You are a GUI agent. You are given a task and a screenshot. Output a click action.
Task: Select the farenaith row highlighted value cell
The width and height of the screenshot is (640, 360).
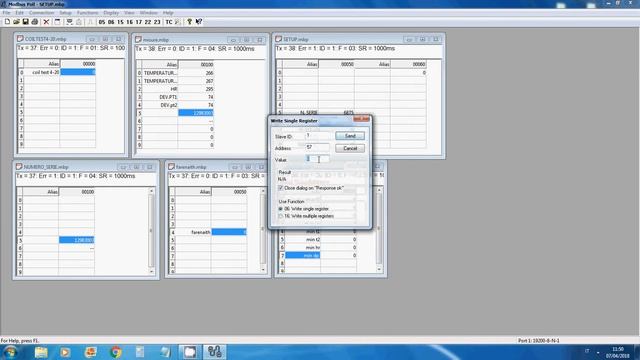click(x=229, y=232)
